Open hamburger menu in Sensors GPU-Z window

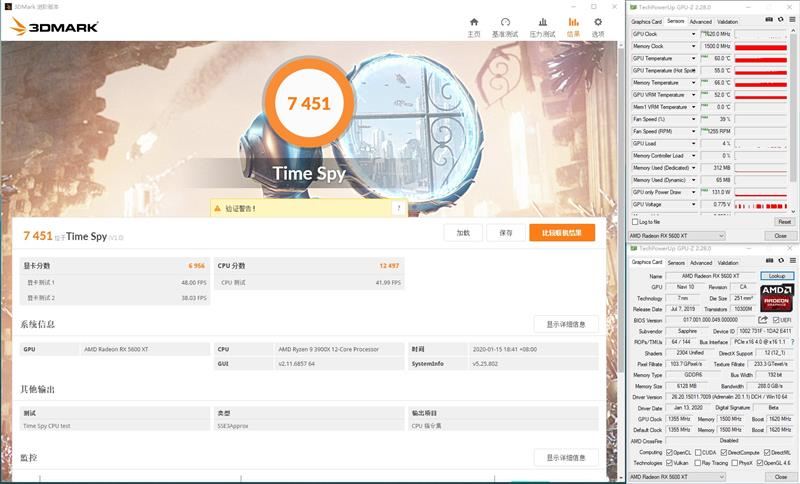[792, 19]
